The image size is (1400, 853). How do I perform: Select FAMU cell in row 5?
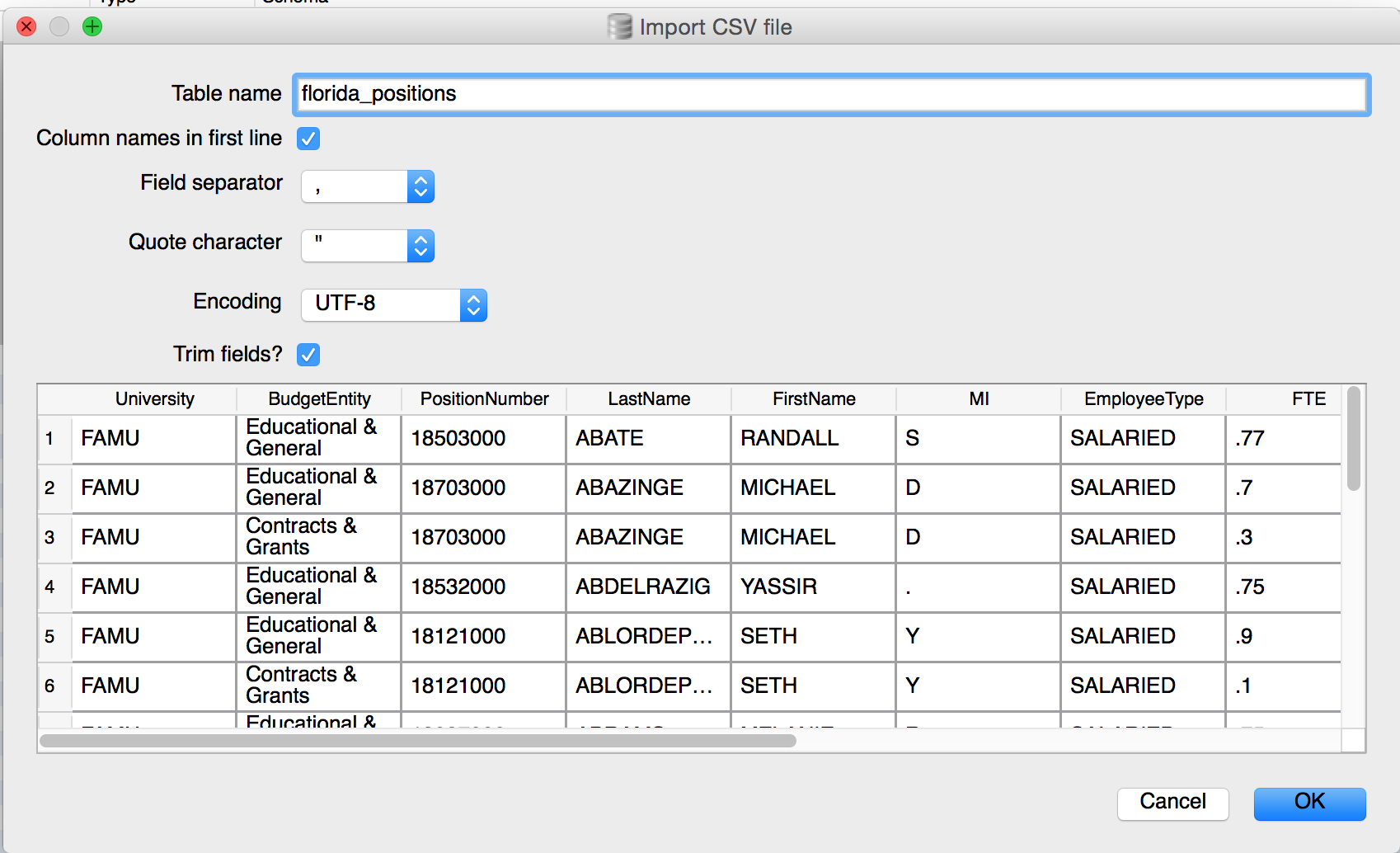click(x=154, y=637)
